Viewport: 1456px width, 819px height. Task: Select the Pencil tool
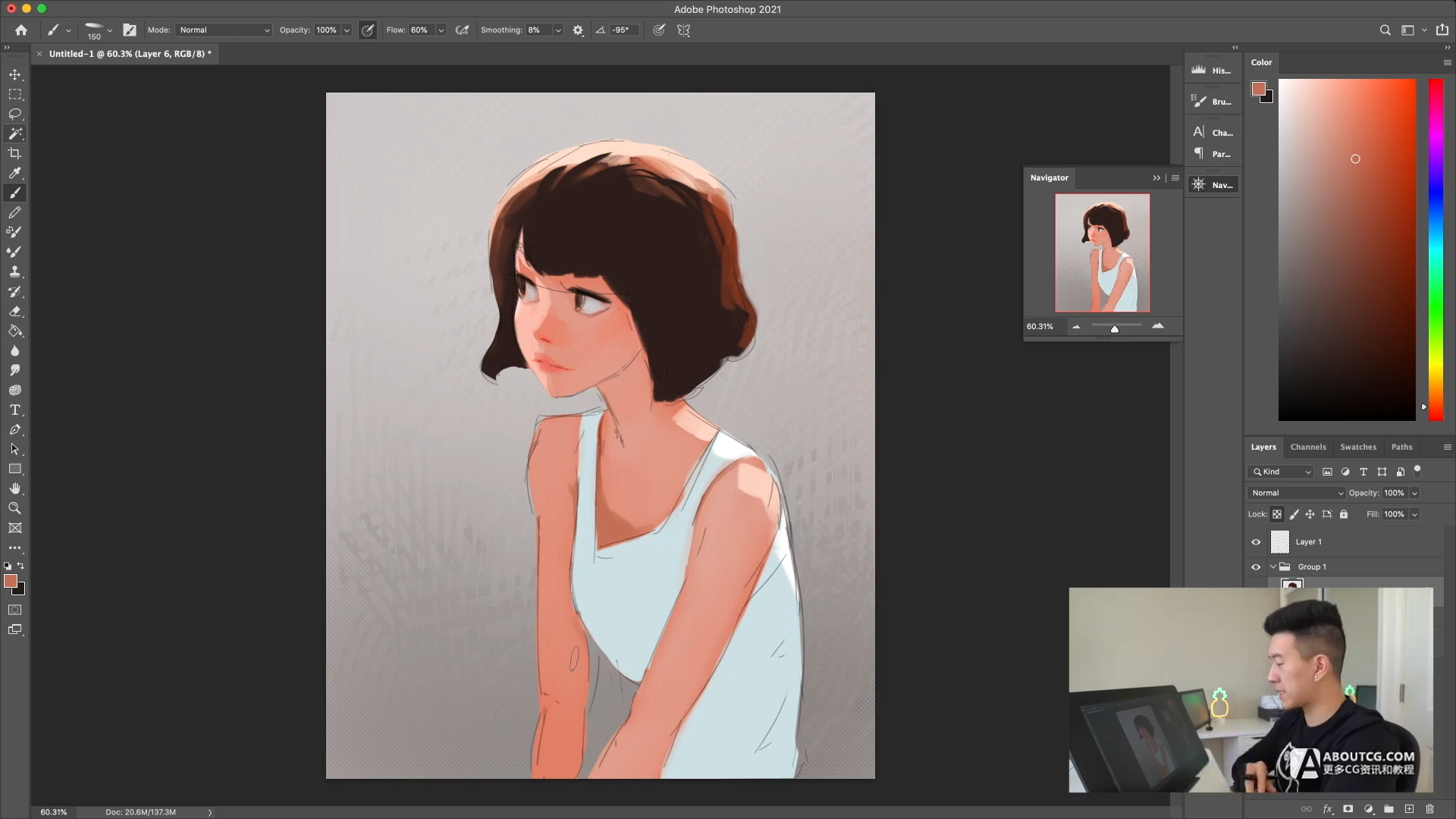pyautogui.click(x=14, y=212)
